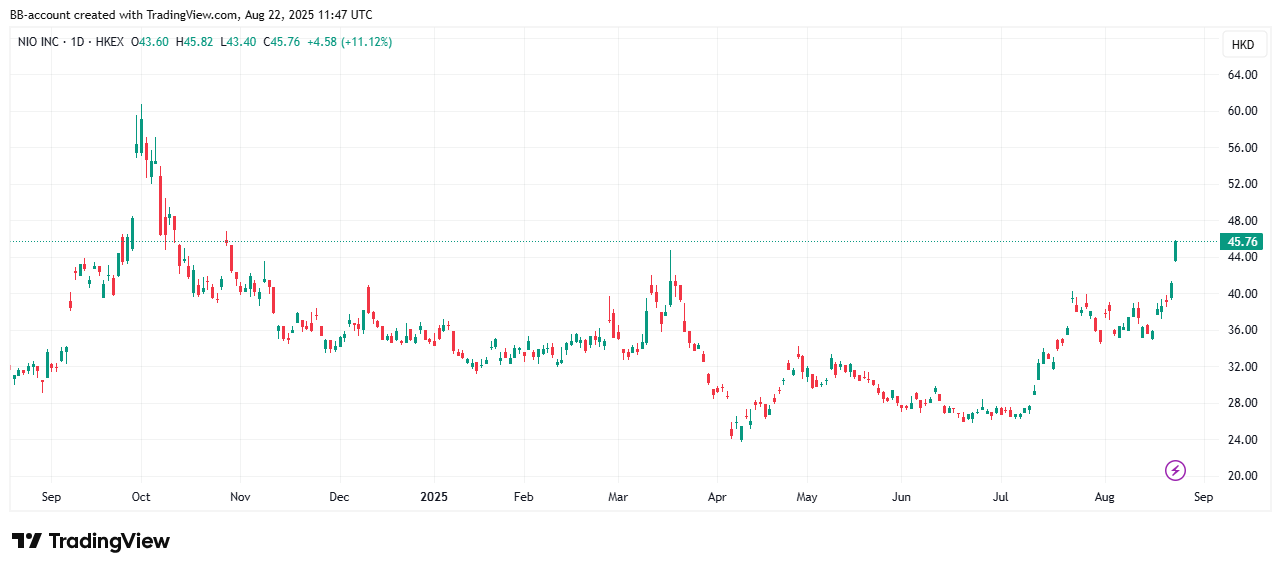Click the 32.00 price axis label

1243,367
